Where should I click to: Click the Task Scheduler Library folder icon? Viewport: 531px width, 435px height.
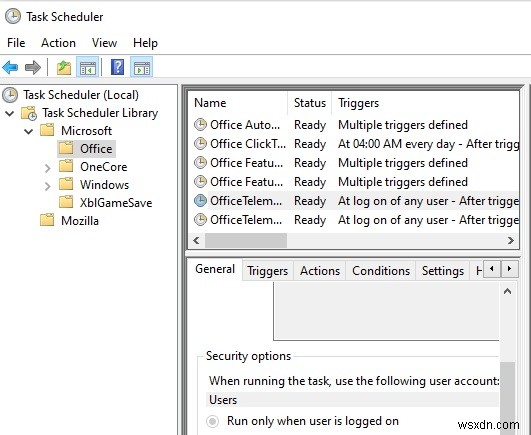pos(29,113)
